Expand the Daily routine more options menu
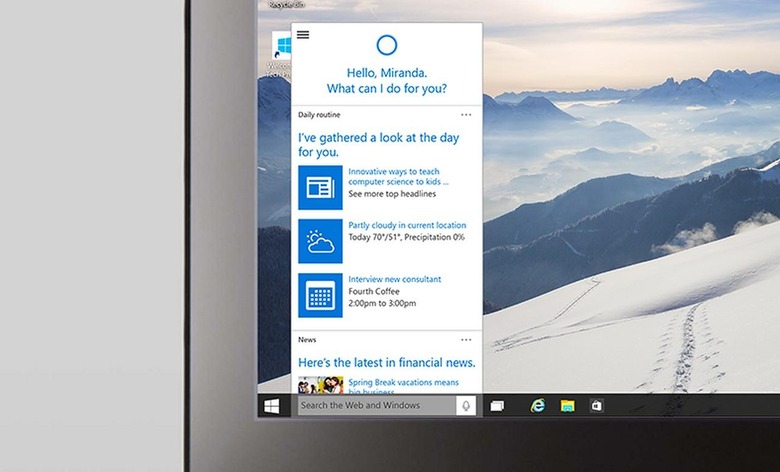Screen dimensions: 780x472 (466, 115)
